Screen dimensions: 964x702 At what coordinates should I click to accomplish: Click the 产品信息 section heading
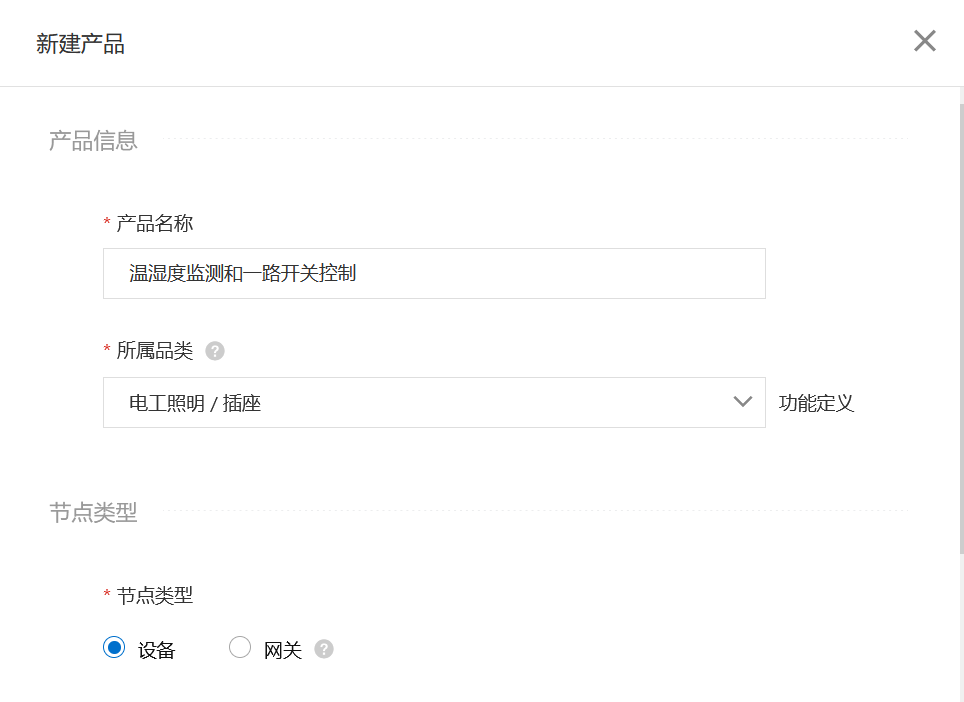tap(93, 141)
